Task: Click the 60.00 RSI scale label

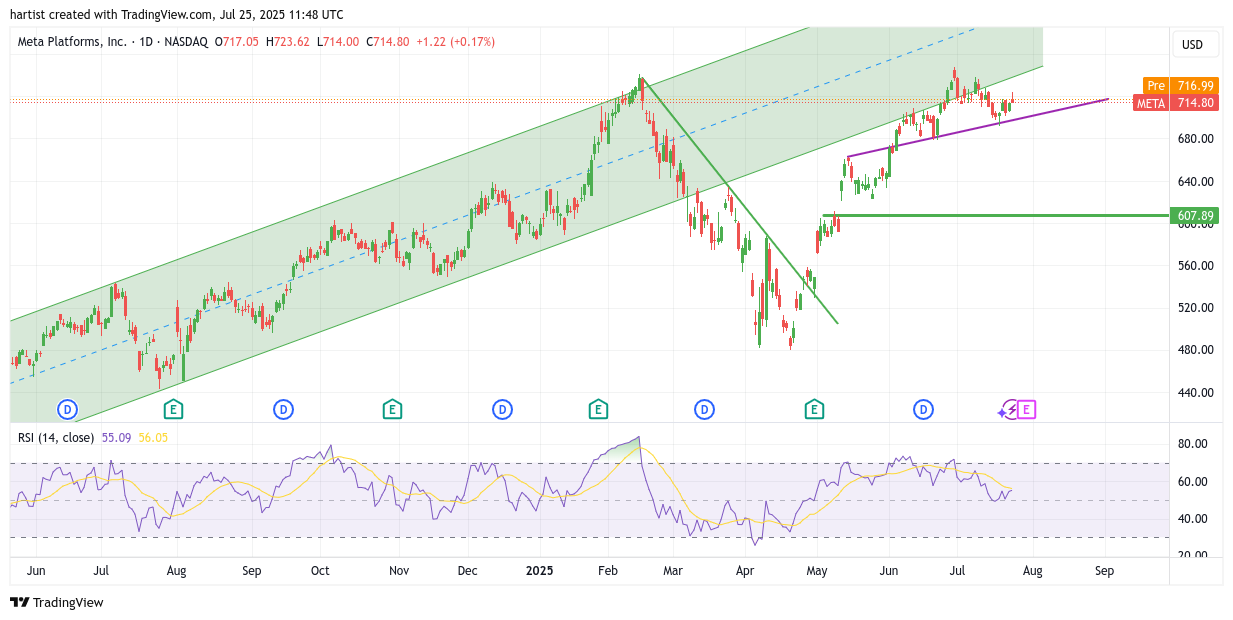Action: point(1193,482)
